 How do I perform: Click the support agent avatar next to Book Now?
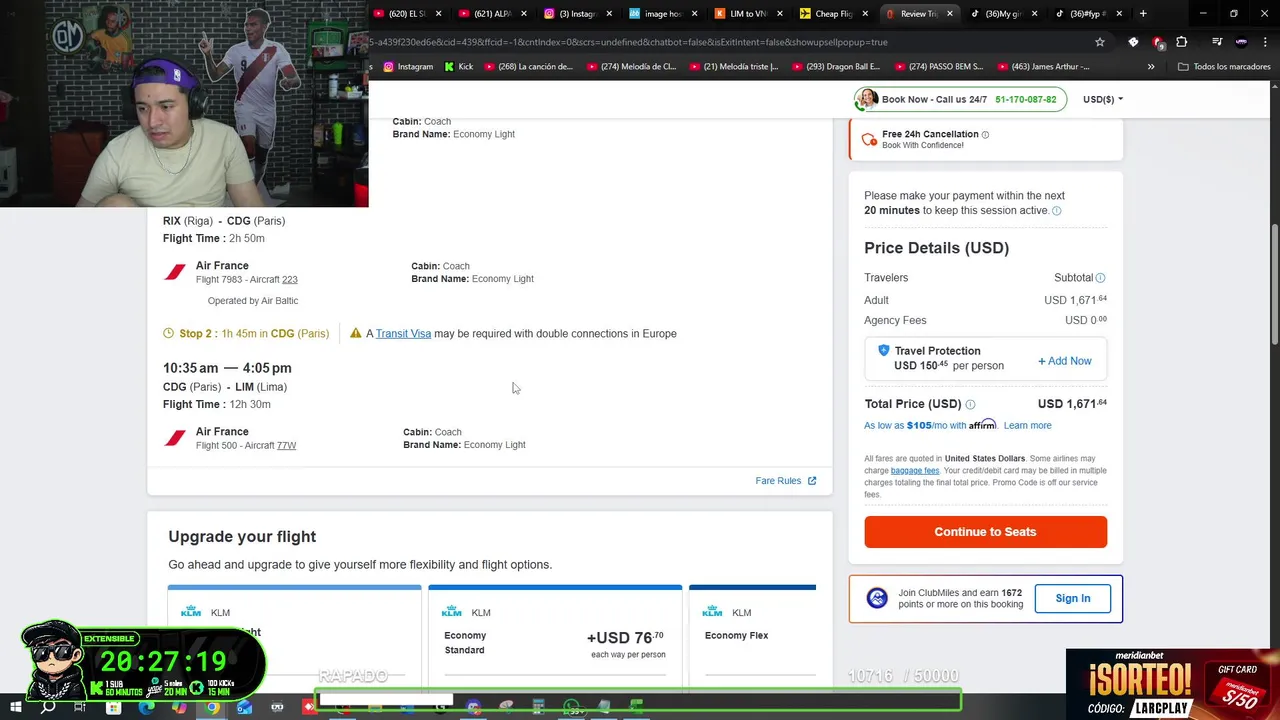click(867, 99)
